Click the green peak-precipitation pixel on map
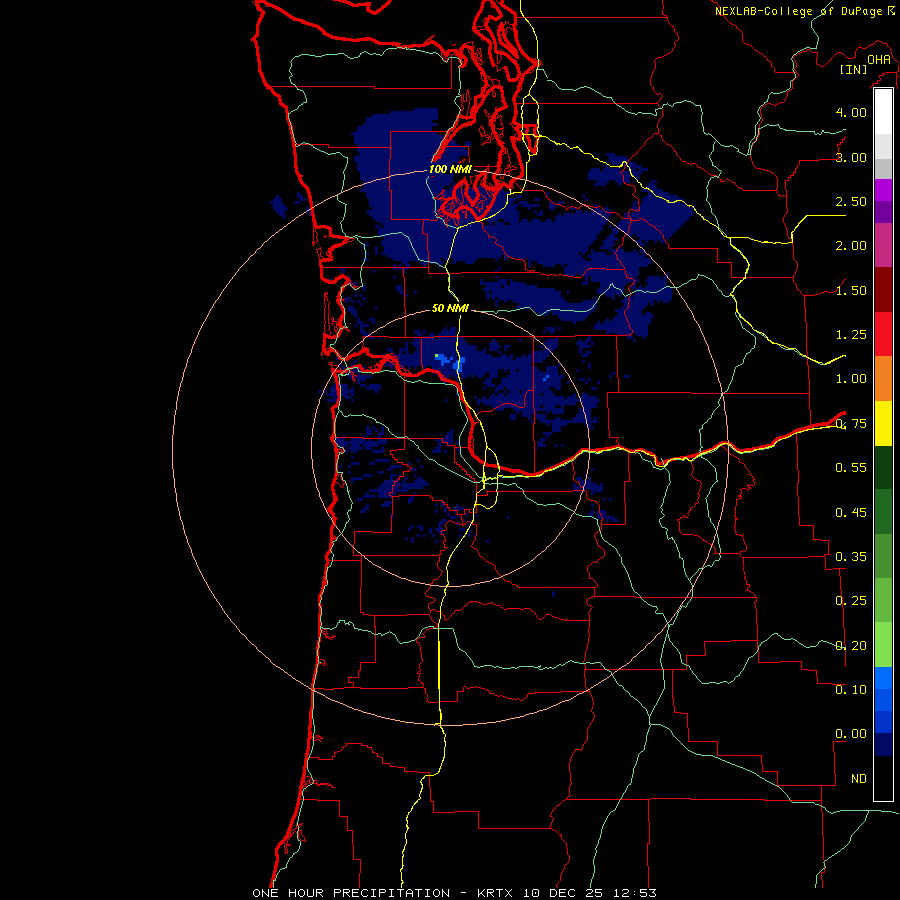The width and height of the screenshot is (900, 900). click(x=437, y=356)
